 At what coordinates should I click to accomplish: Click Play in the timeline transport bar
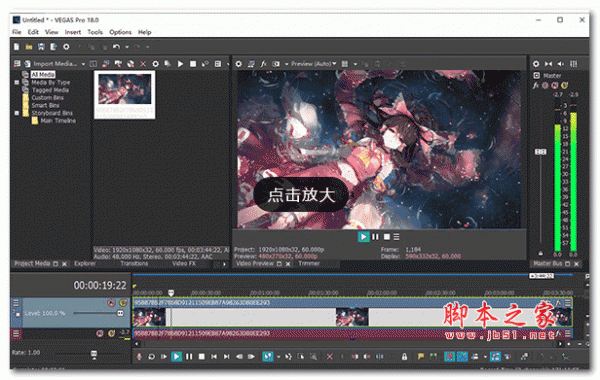[176, 357]
